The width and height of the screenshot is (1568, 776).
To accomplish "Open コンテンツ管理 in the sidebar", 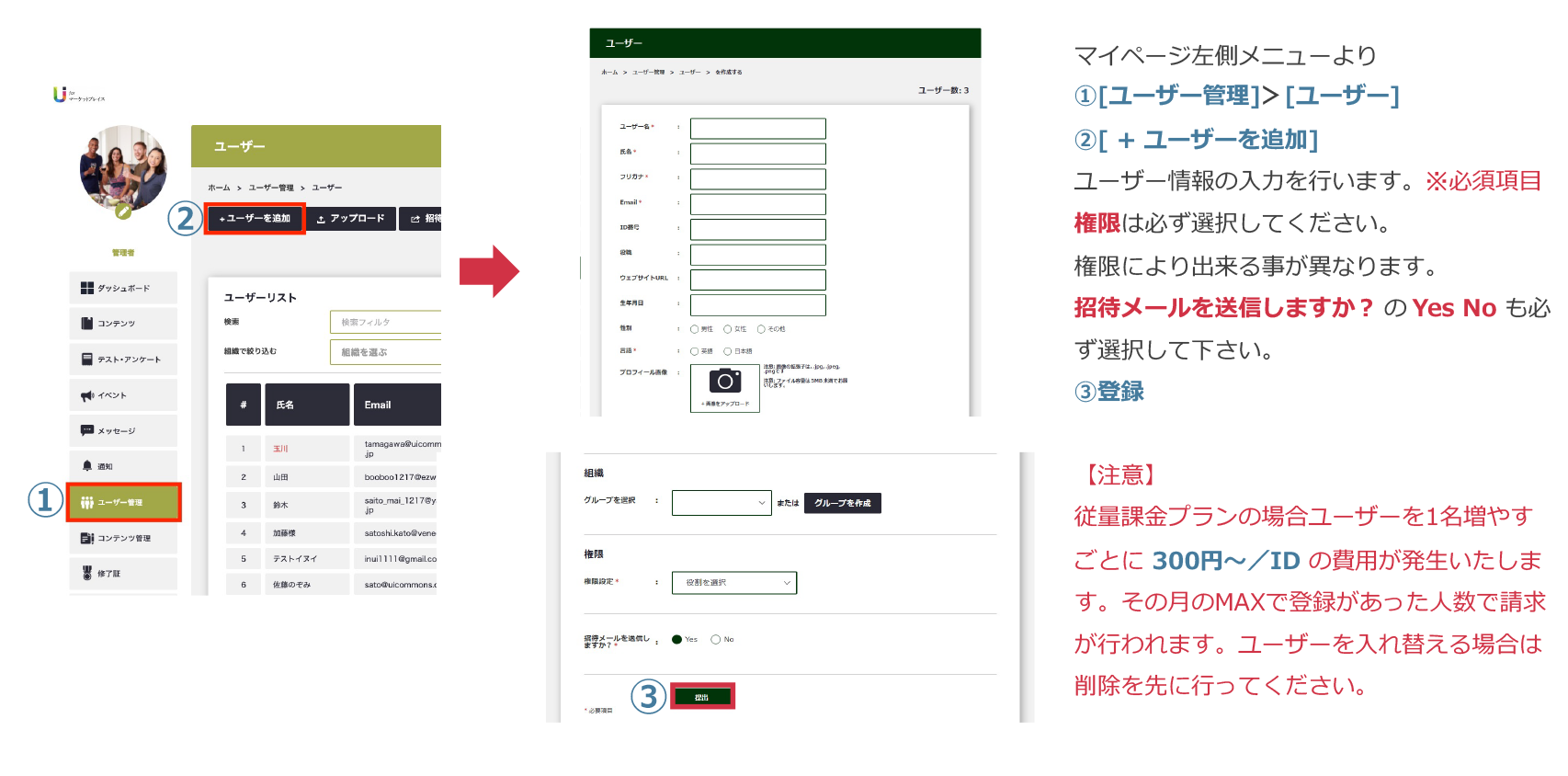I will 123,538.
